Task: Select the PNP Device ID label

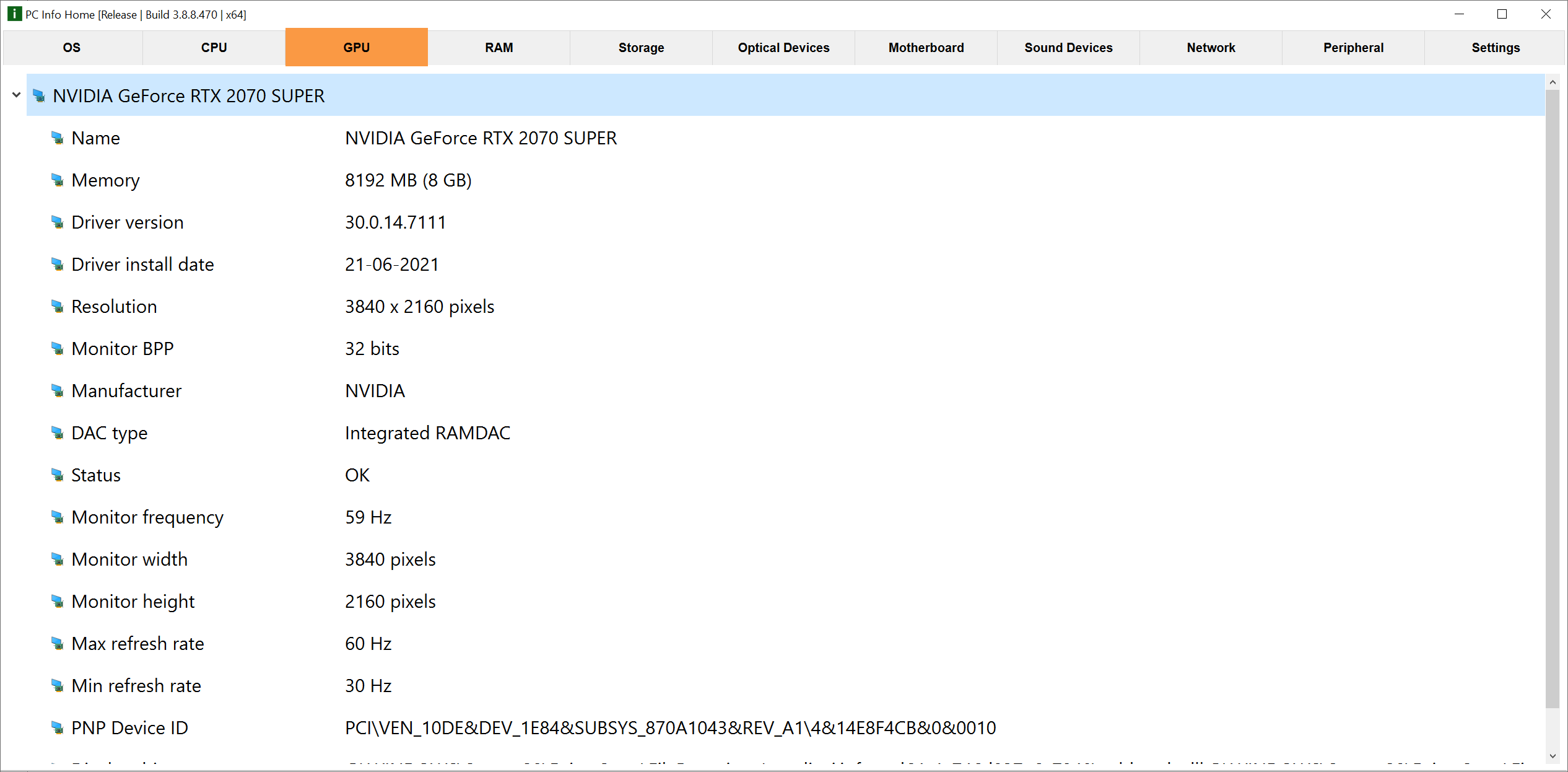Action: (x=130, y=728)
